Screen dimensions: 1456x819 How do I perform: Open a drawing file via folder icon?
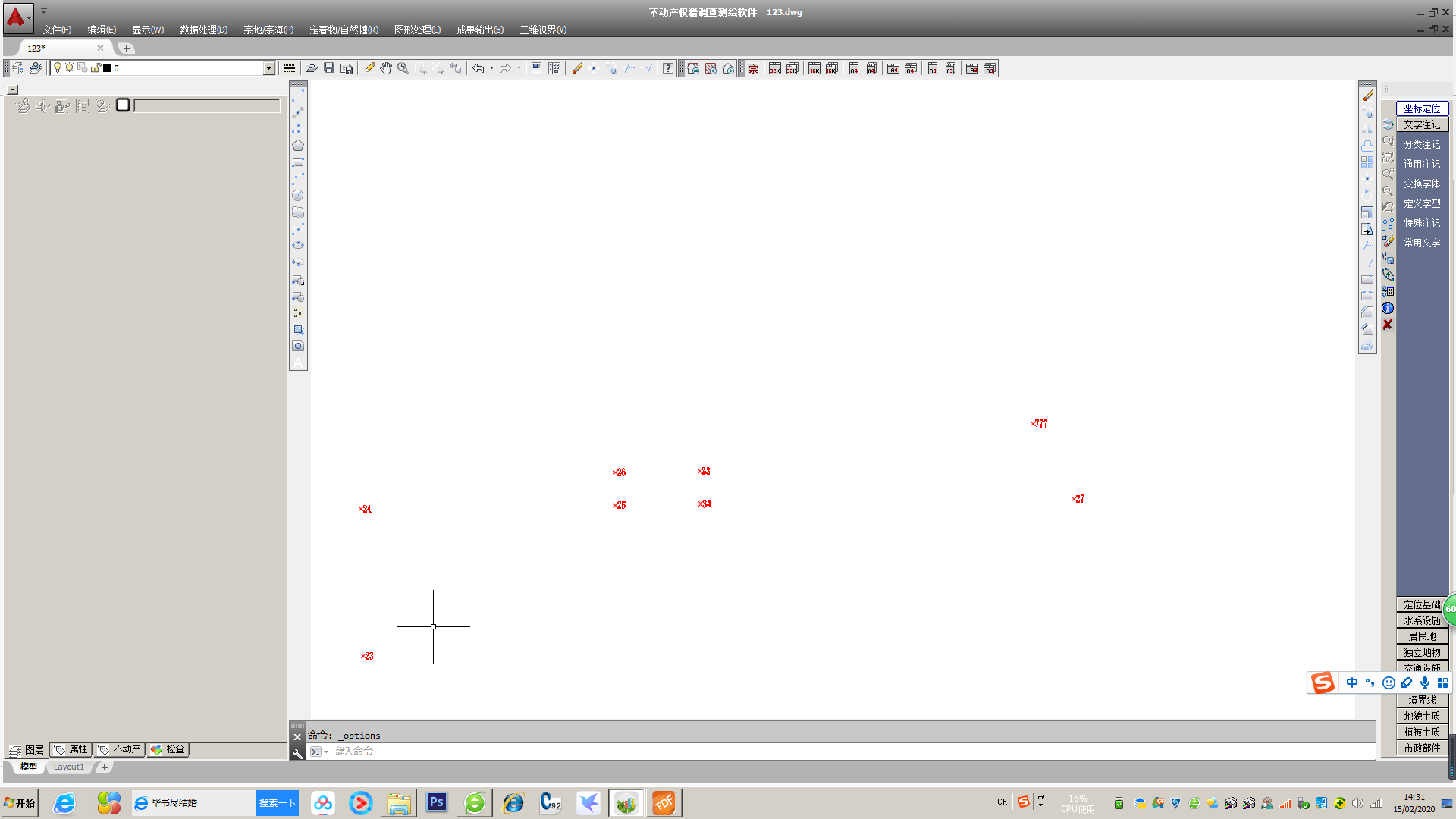311,68
